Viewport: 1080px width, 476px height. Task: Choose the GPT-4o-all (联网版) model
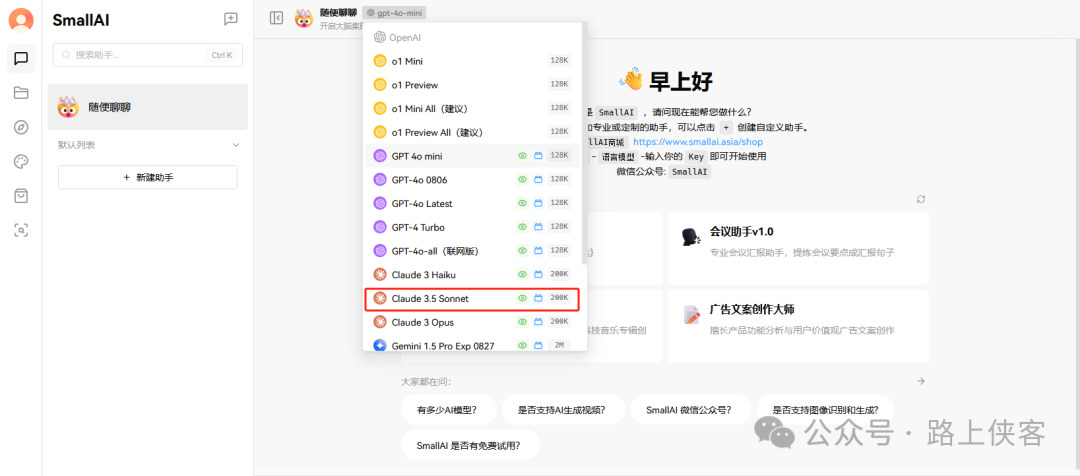coord(472,250)
